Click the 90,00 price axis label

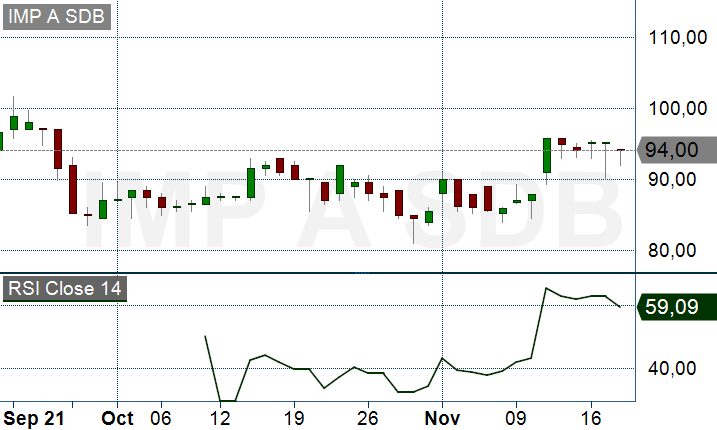(672, 179)
